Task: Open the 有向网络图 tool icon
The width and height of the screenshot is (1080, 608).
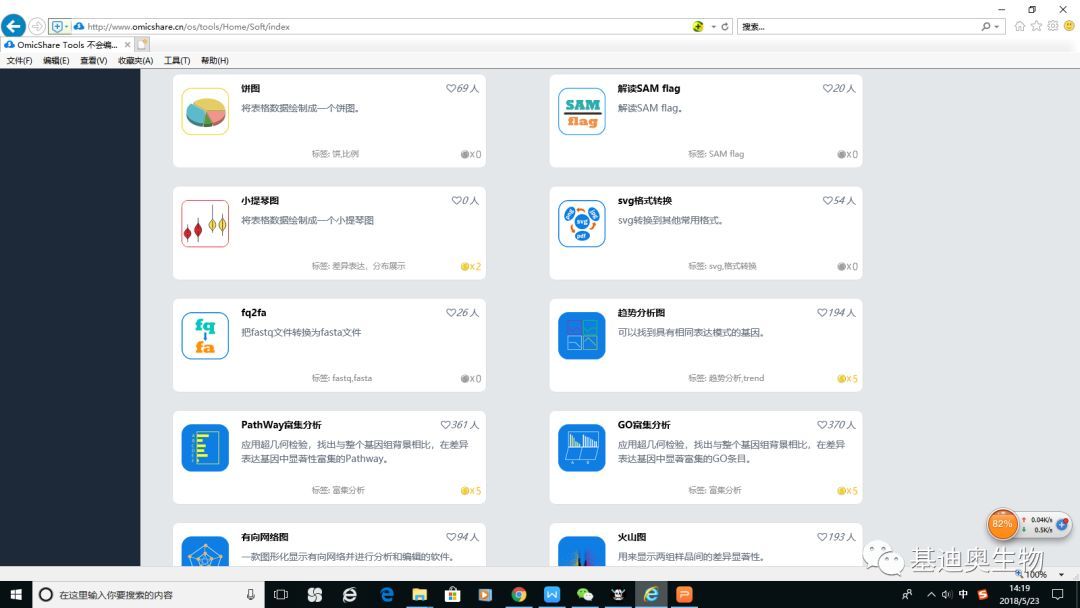Action: pyautogui.click(x=205, y=552)
